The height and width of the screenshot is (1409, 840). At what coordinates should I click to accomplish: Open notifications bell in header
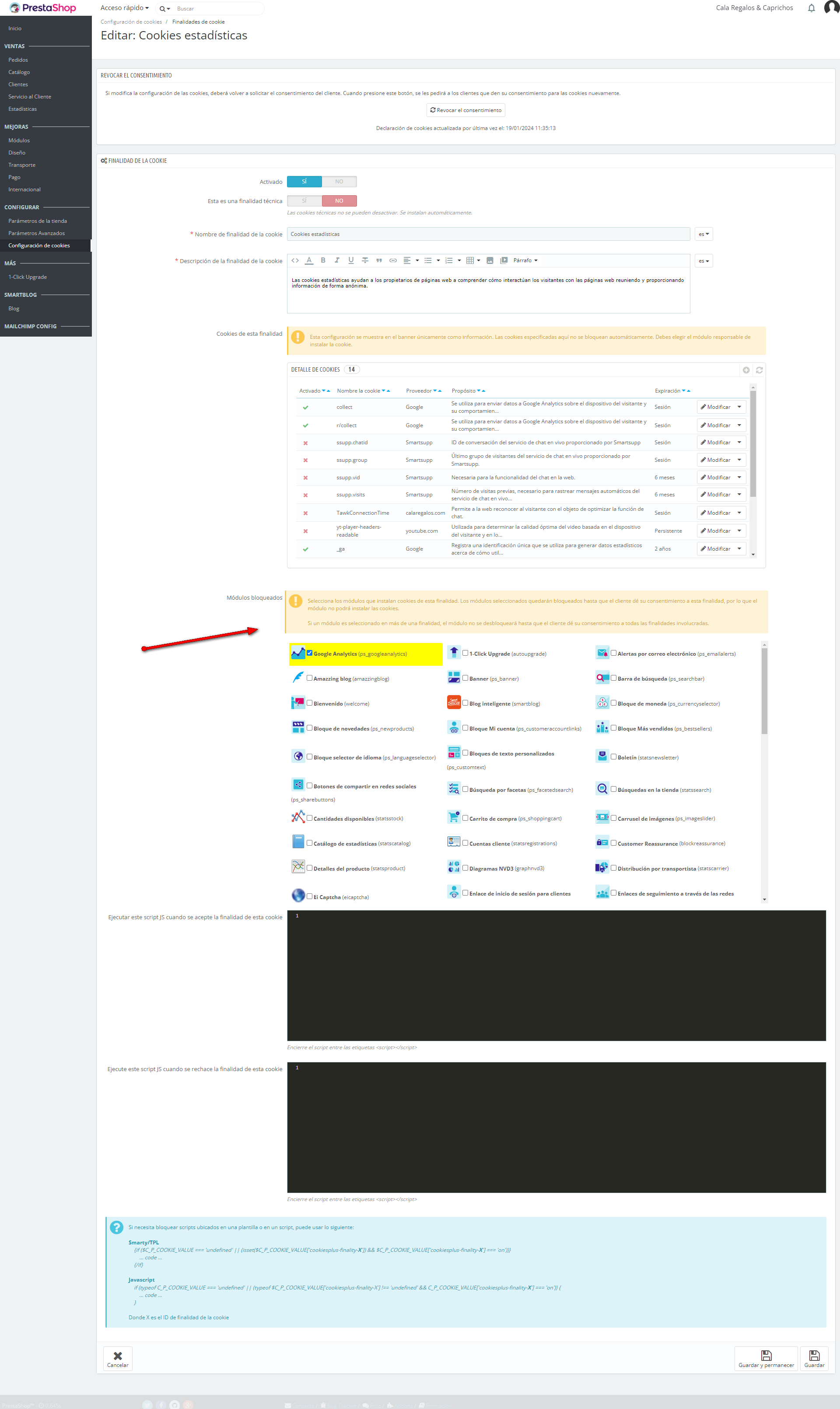(x=811, y=8)
